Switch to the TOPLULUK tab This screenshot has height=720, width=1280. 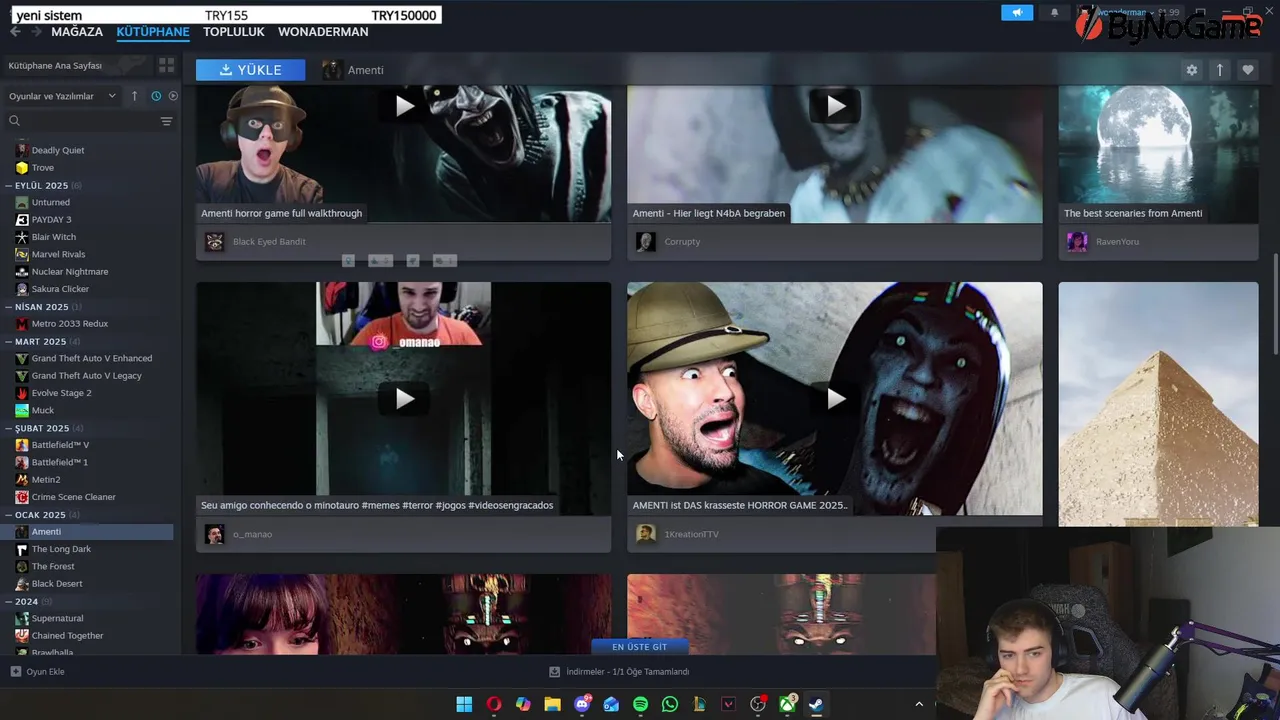pos(234,32)
